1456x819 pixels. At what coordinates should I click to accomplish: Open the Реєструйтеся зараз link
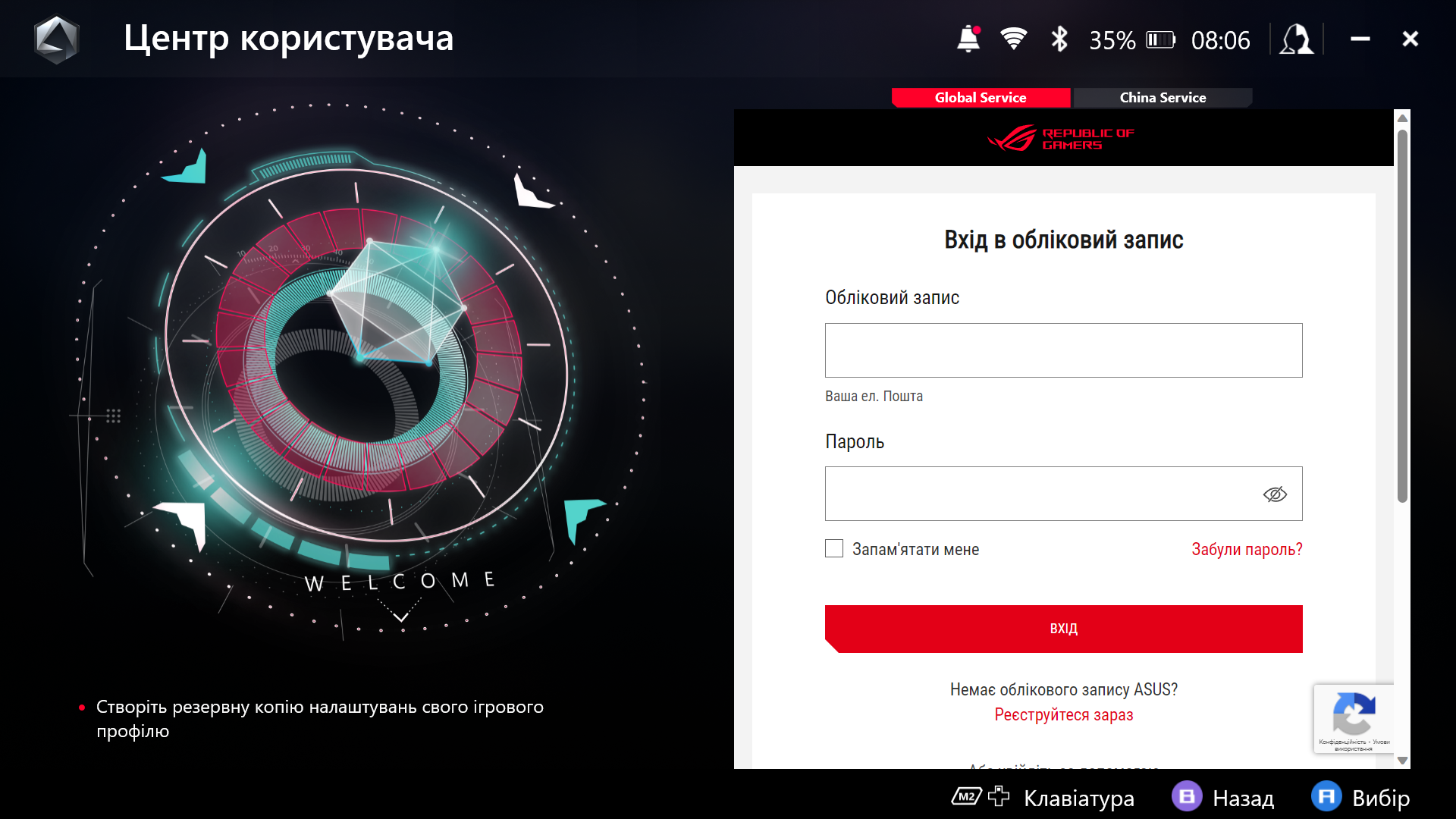coord(1063,714)
